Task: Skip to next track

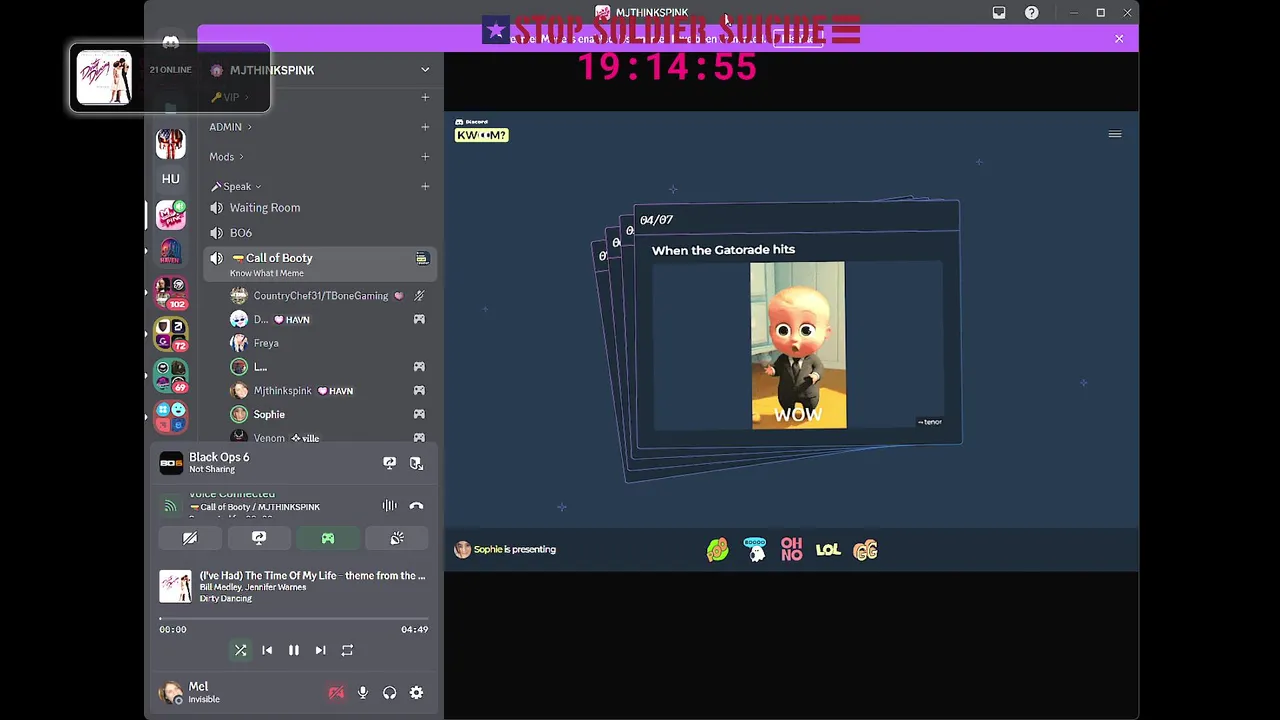Action: [320, 650]
